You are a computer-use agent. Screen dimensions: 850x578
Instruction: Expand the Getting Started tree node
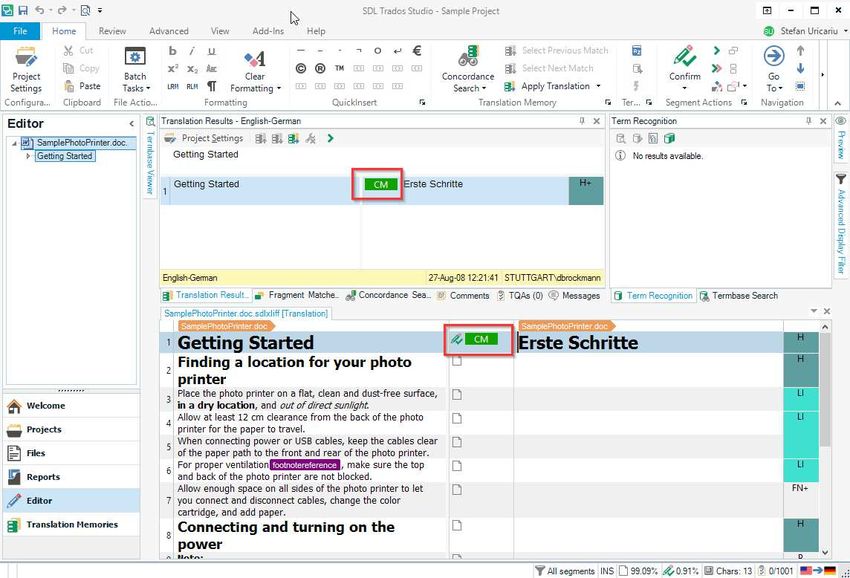pyautogui.click(x=28, y=156)
